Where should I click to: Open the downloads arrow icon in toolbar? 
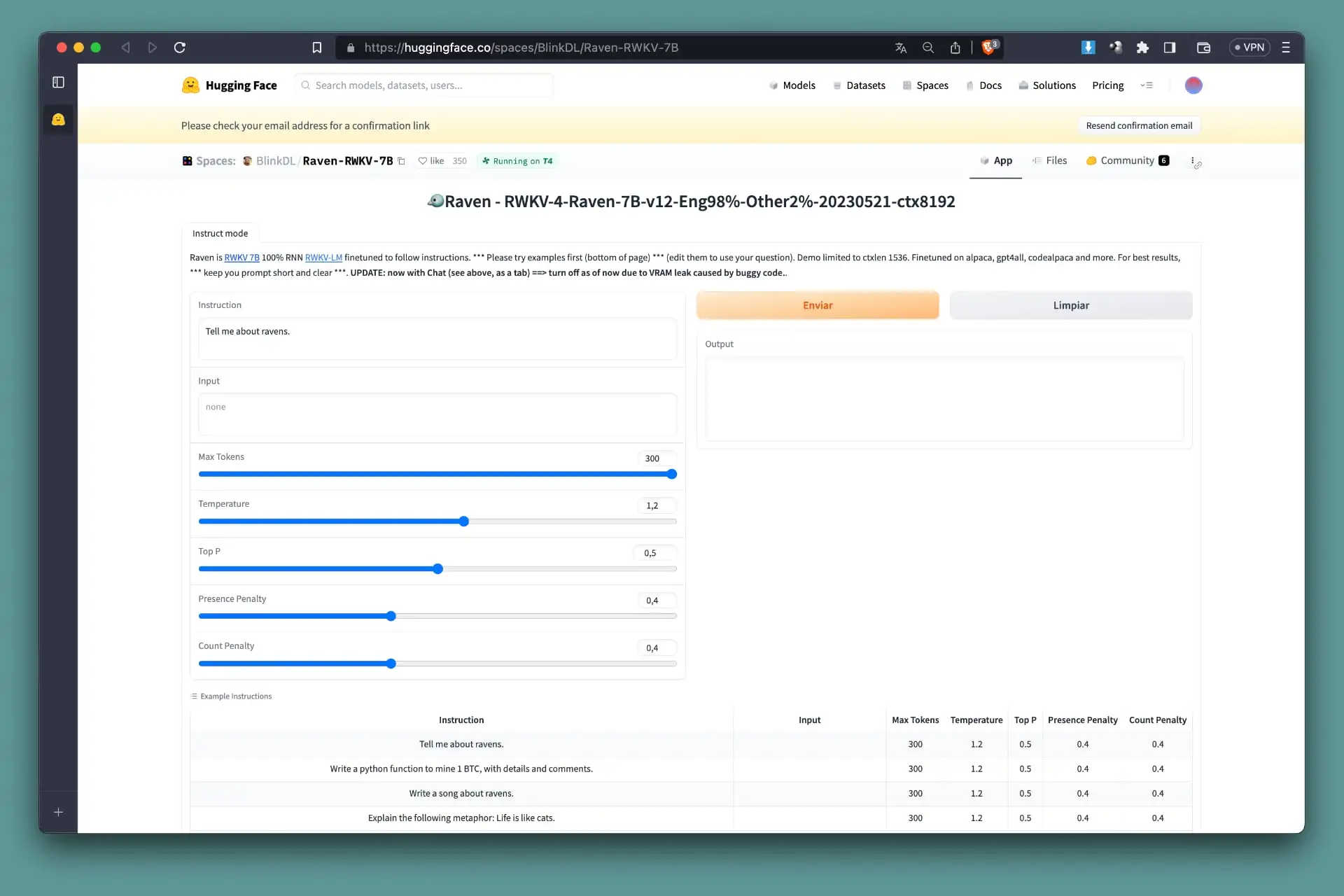pyautogui.click(x=1088, y=48)
